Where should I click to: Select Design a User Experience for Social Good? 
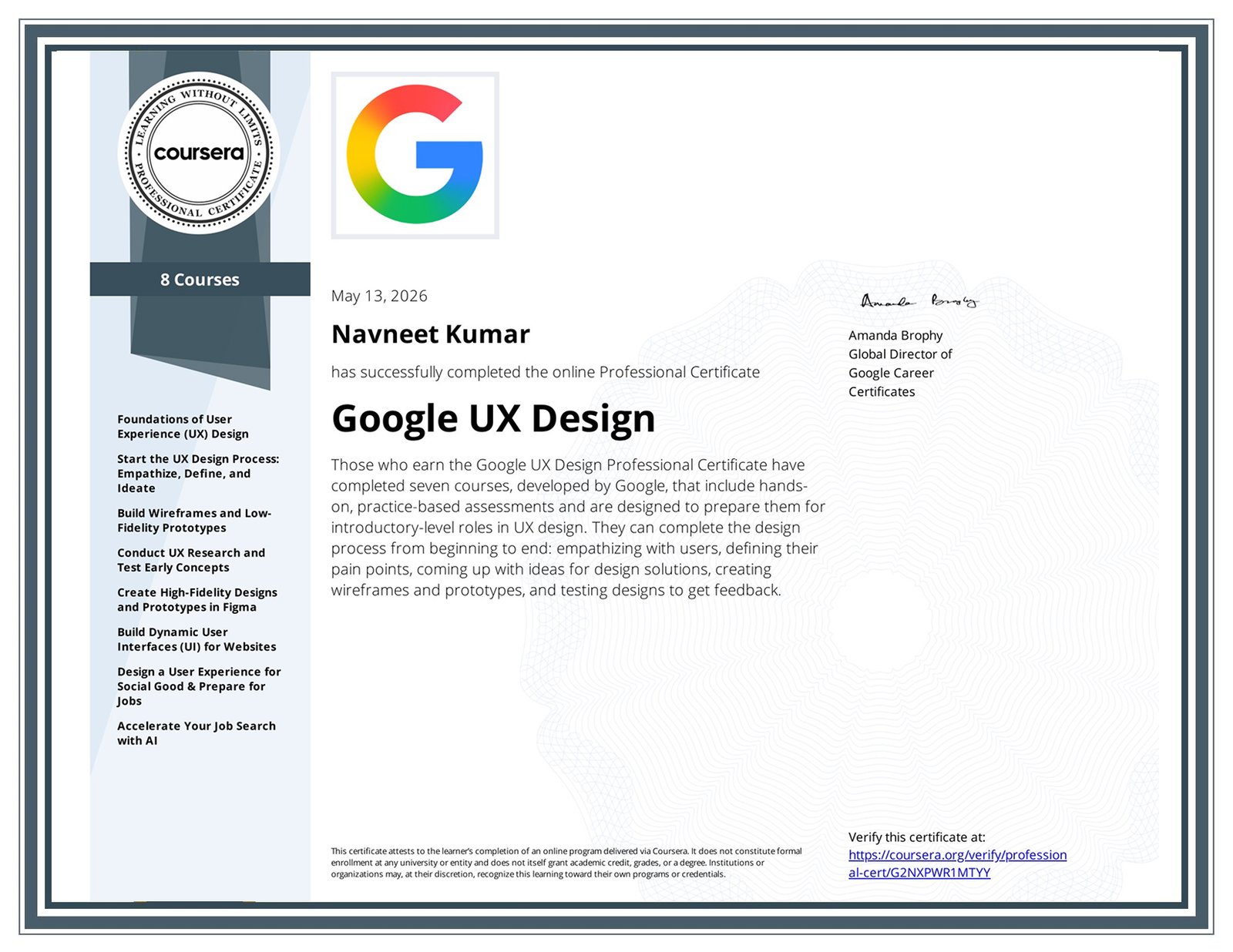pyautogui.click(x=199, y=686)
